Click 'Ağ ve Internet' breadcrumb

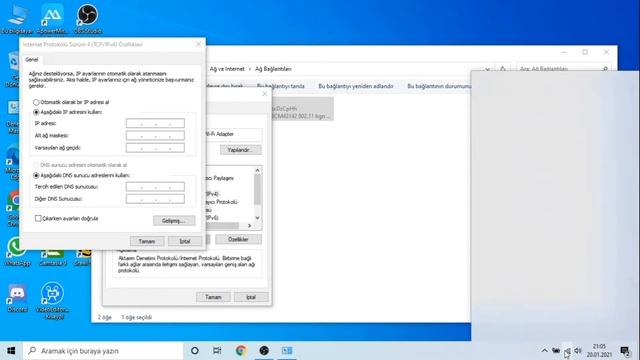pyautogui.click(x=227, y=69)
